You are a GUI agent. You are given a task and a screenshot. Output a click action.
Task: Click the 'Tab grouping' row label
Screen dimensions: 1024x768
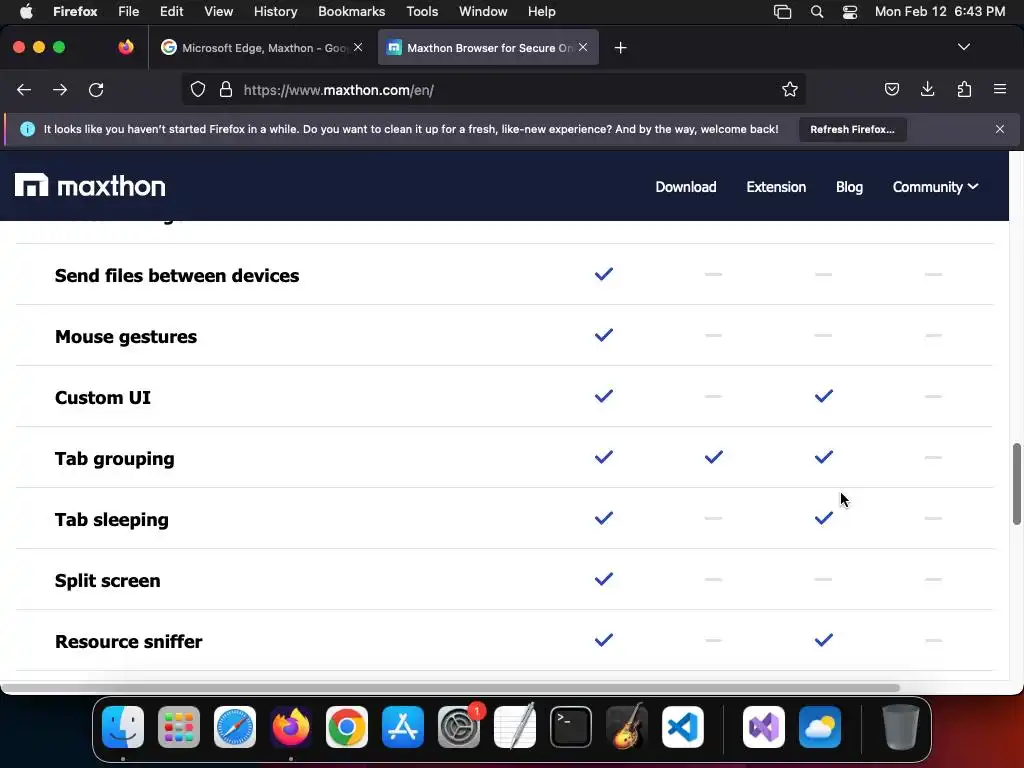click(115, 458)
